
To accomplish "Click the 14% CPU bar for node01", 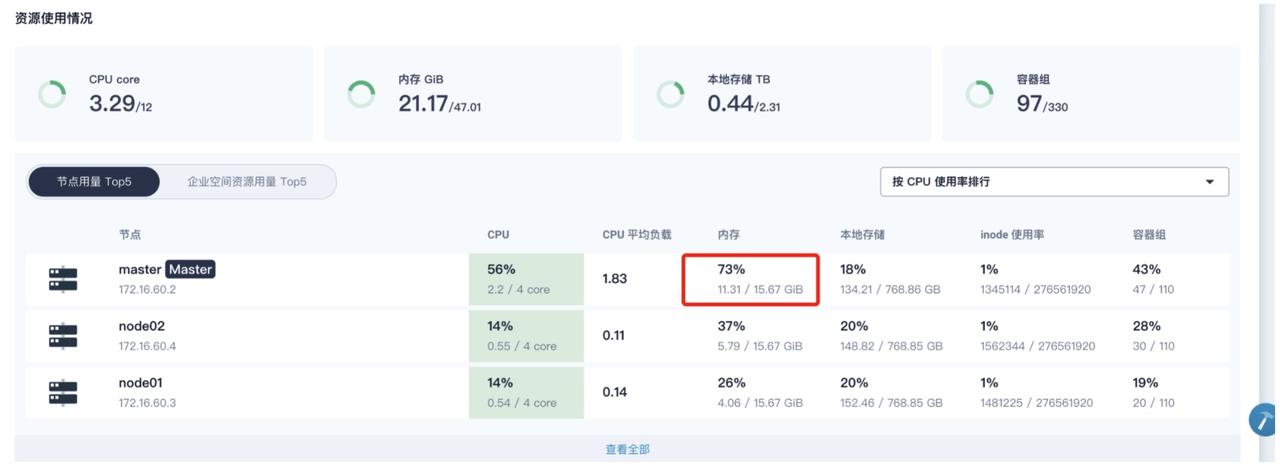I will (x=526, y=392).
